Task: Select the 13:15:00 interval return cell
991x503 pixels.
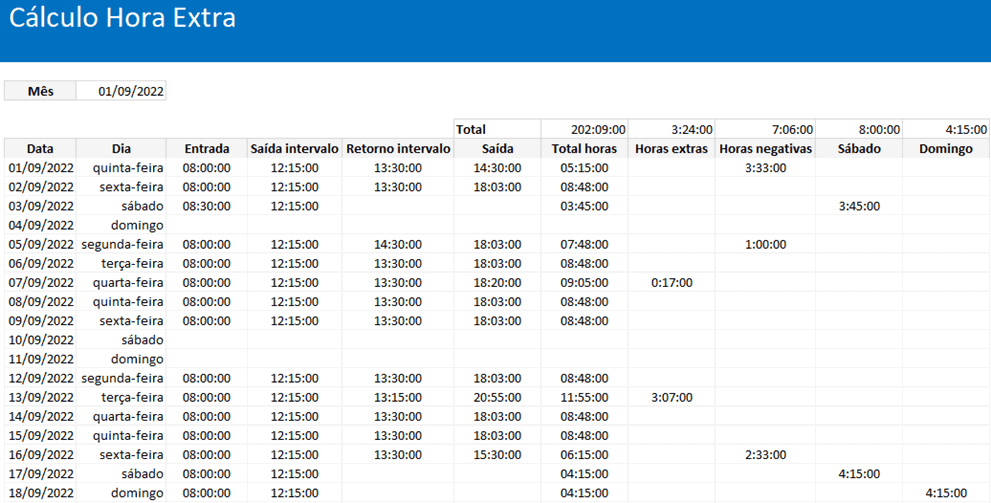Action: click(x=397, y=397)
